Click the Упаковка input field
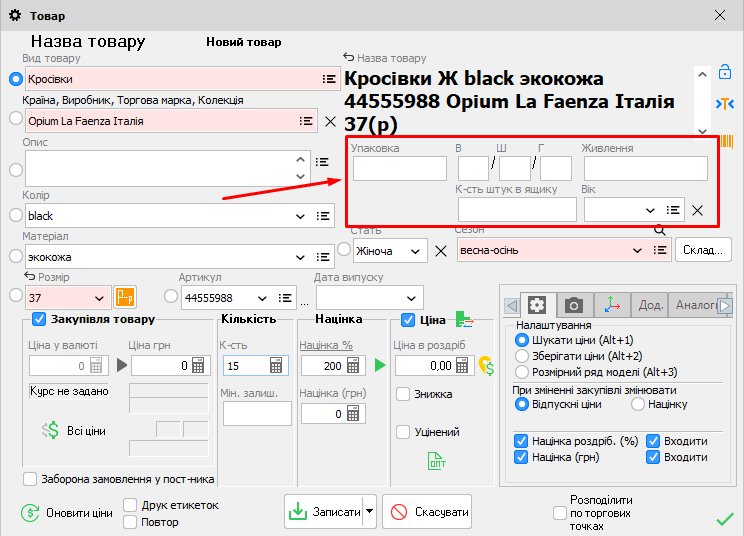The image size is (744, 536). pos(399,169)
